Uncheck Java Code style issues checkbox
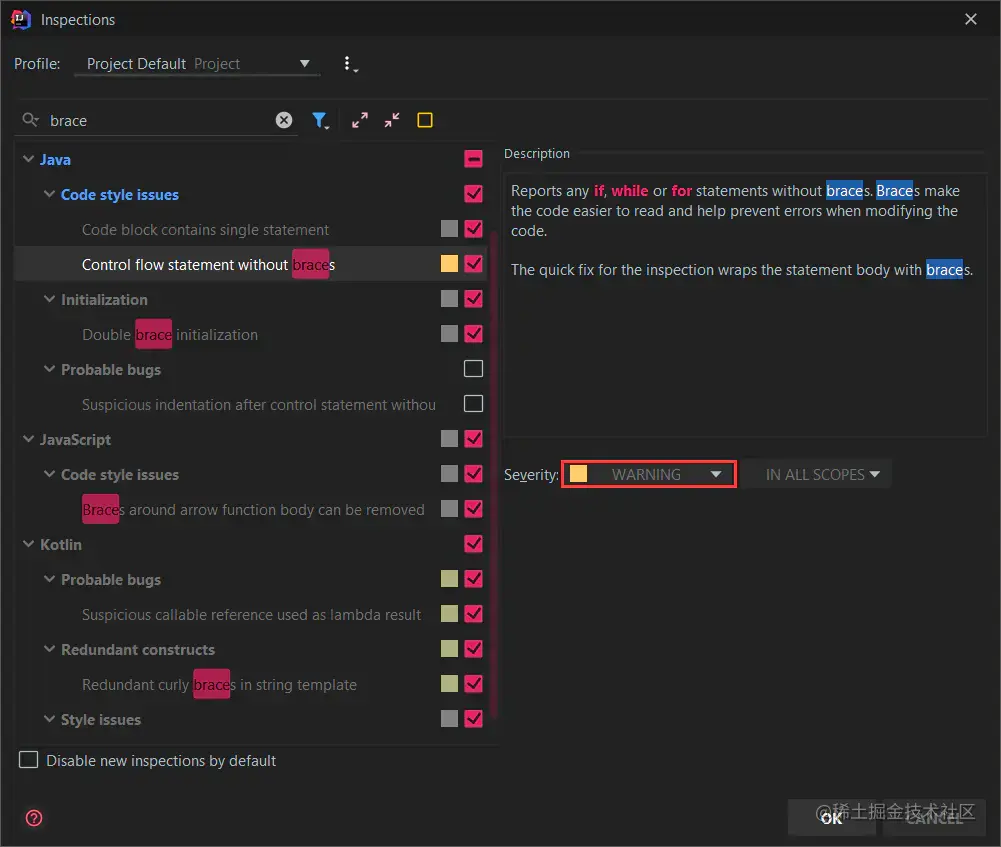Screen dimensions: 1001x847 (473, 193)
